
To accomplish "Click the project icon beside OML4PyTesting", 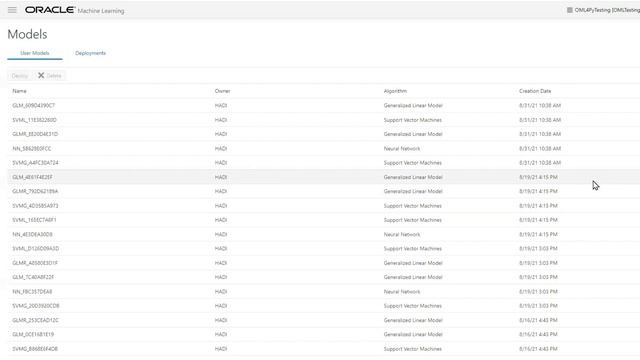I will (570, 10).
